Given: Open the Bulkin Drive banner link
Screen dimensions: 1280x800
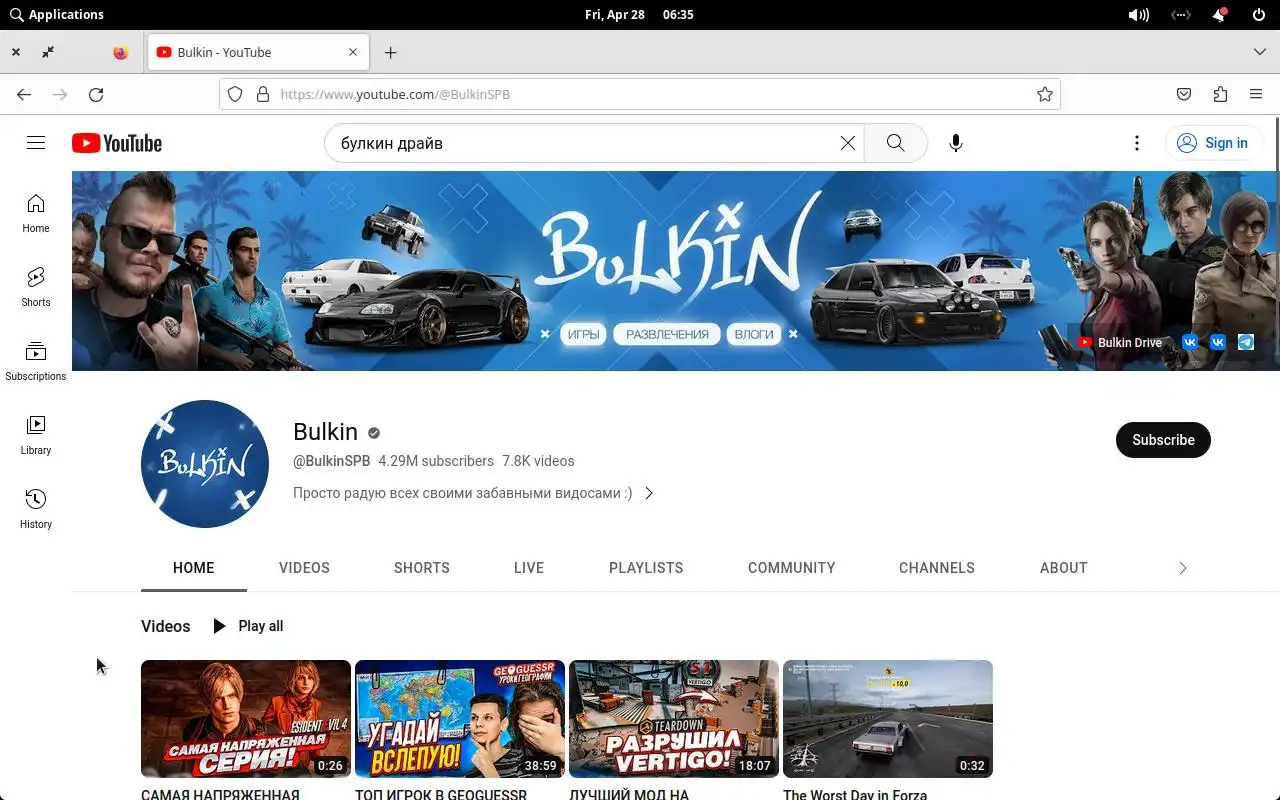Looking at the screenshot, I should 1119,342.
